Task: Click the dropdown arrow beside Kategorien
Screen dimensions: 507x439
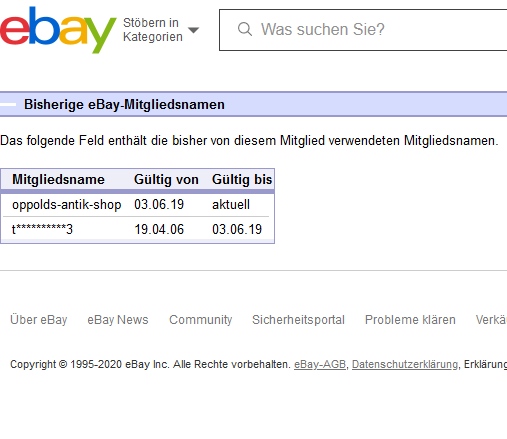Action: (x=193, y=30)
